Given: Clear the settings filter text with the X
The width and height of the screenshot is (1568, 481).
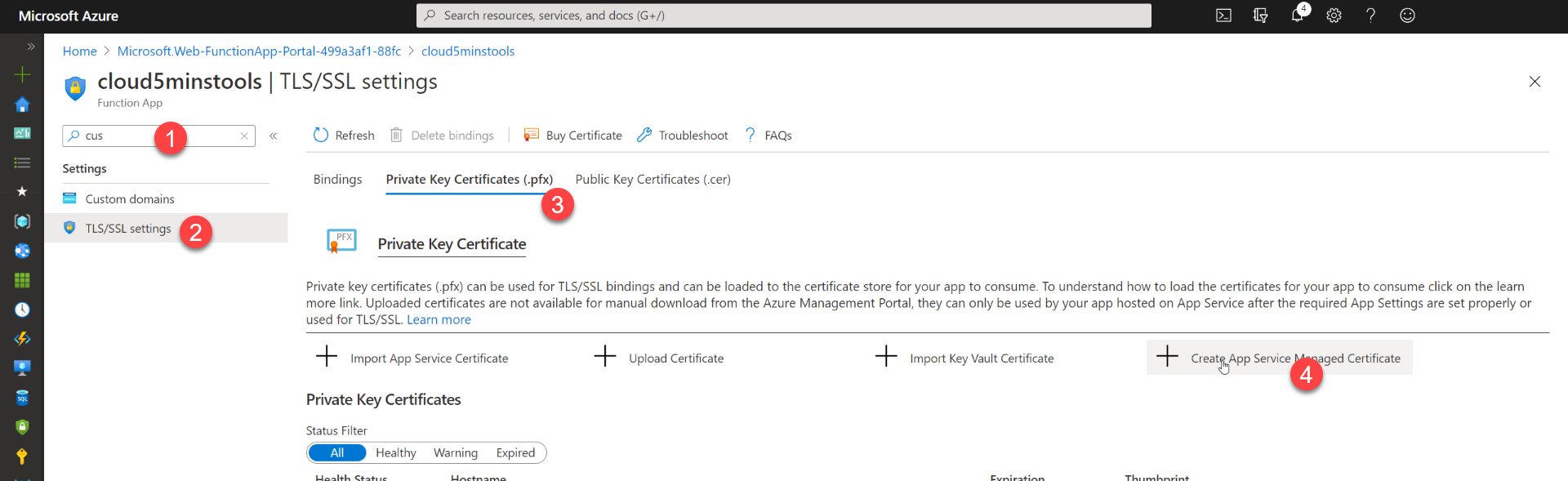Looking at the screenshot, I should point(244,136).
